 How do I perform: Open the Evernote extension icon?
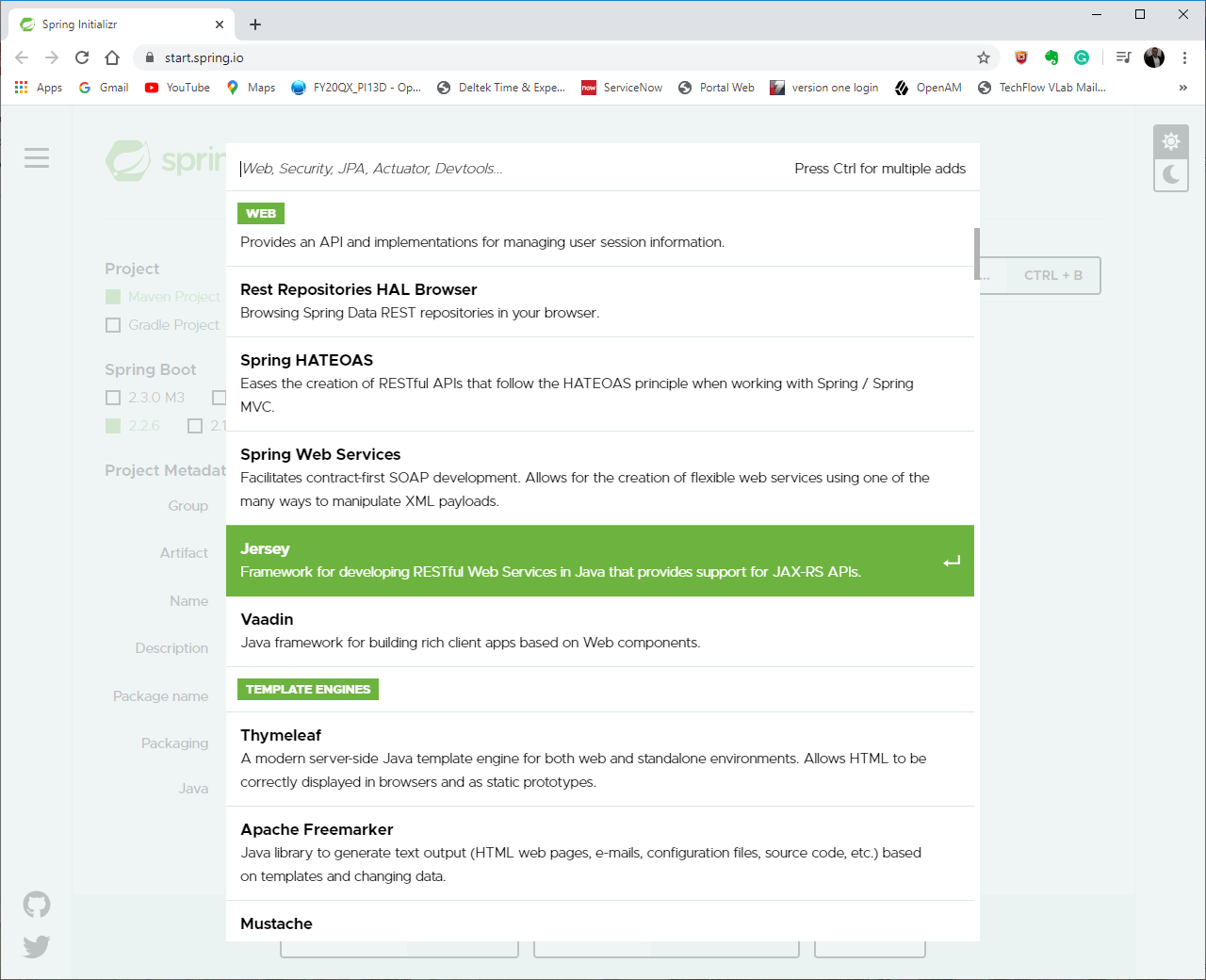pos(1051,57)
